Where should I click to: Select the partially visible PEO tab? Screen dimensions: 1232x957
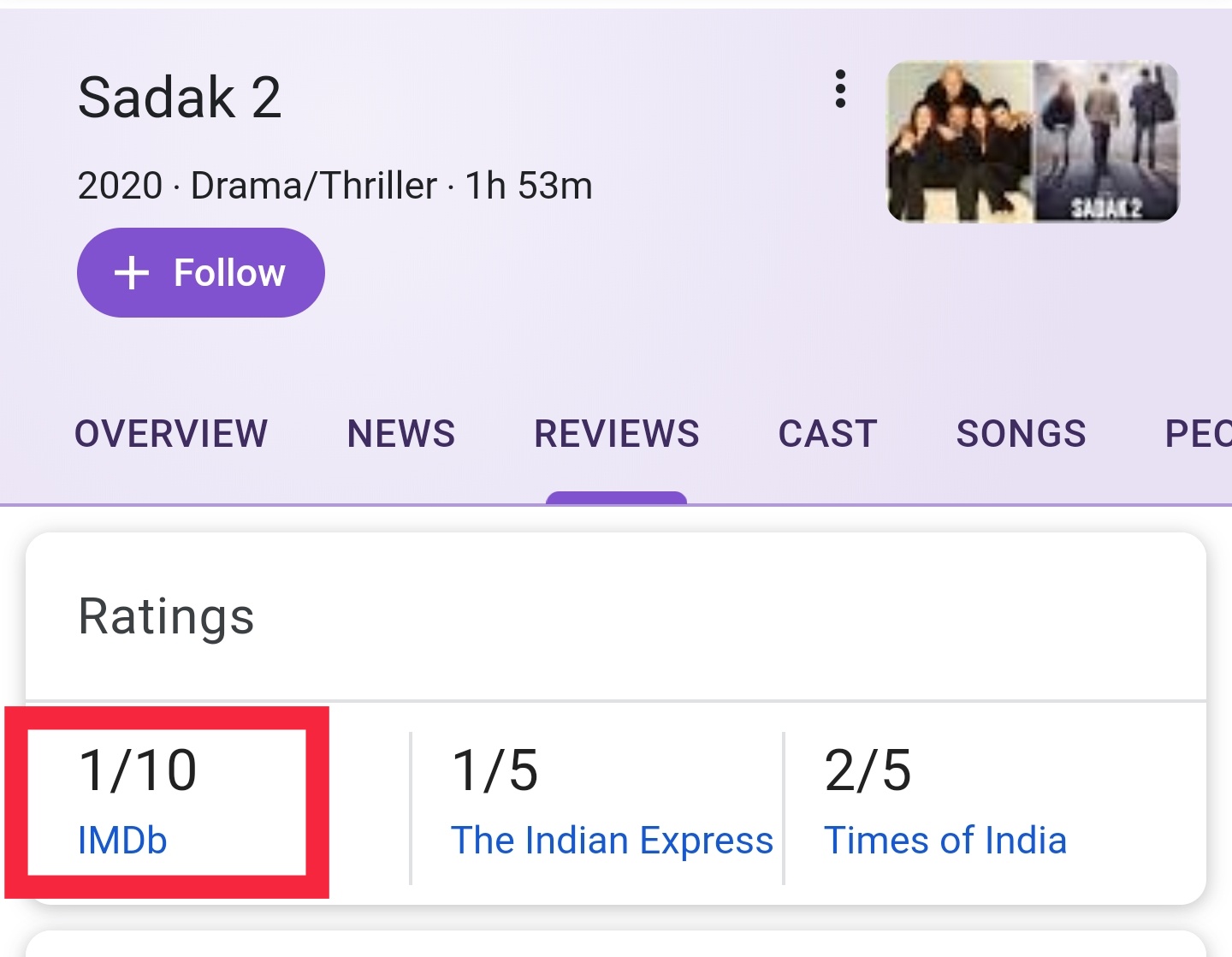pos(1198,433)
